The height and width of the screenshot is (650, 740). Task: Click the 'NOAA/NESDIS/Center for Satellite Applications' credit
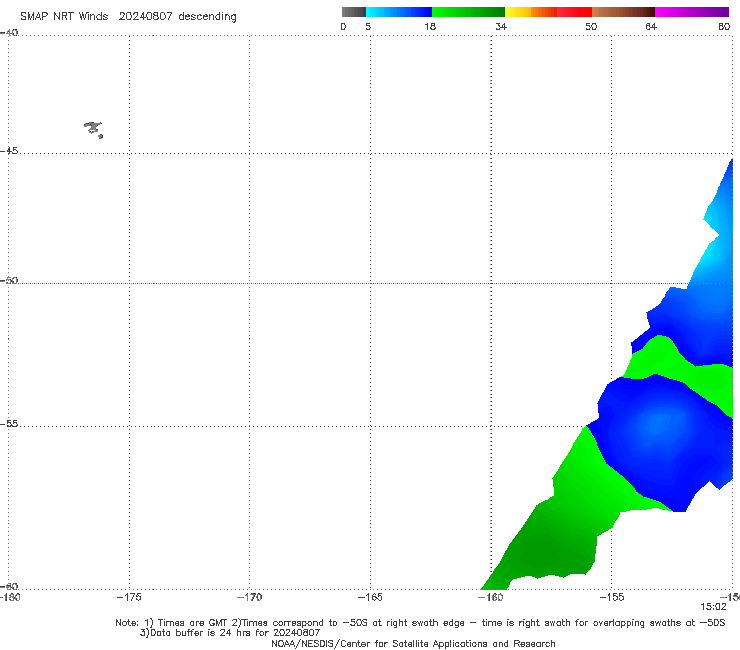pyautogui.click(x=413, y=643)
